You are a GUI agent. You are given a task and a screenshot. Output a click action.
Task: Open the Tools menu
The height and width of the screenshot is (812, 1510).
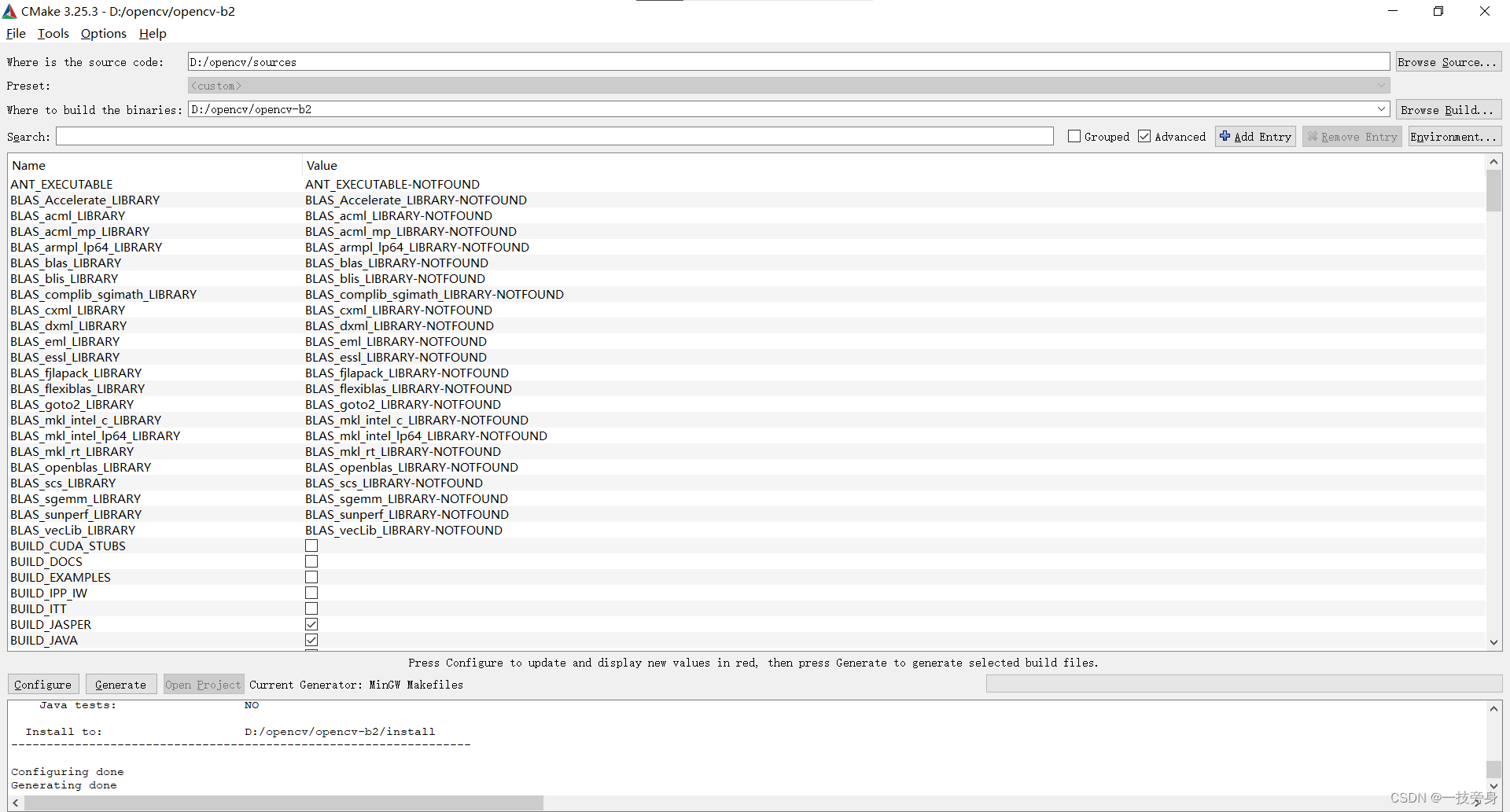pyautogui.click(x=53, y=34)
